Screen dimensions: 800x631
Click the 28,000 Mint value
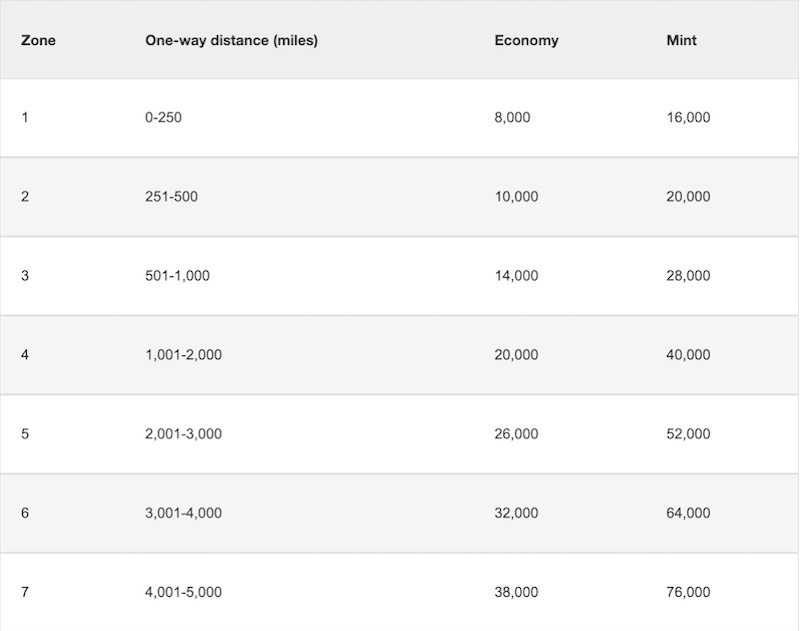click(x=688, y=275)
